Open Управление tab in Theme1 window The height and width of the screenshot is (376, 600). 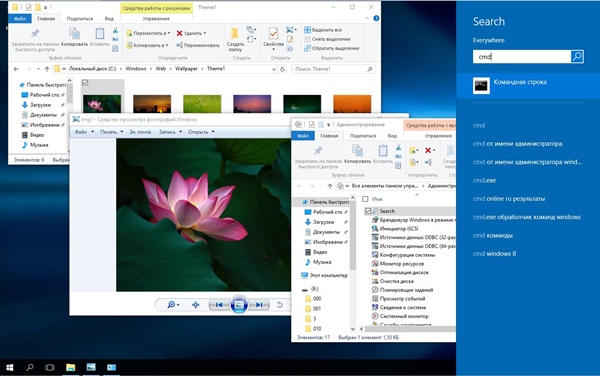point(156,18)
